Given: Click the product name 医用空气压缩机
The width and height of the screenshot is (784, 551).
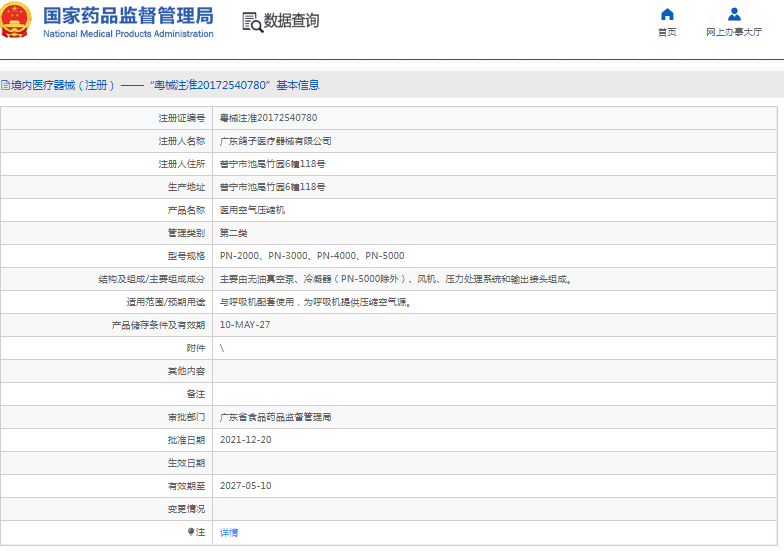Looking at the screenshot, I should tap(252, 210).
